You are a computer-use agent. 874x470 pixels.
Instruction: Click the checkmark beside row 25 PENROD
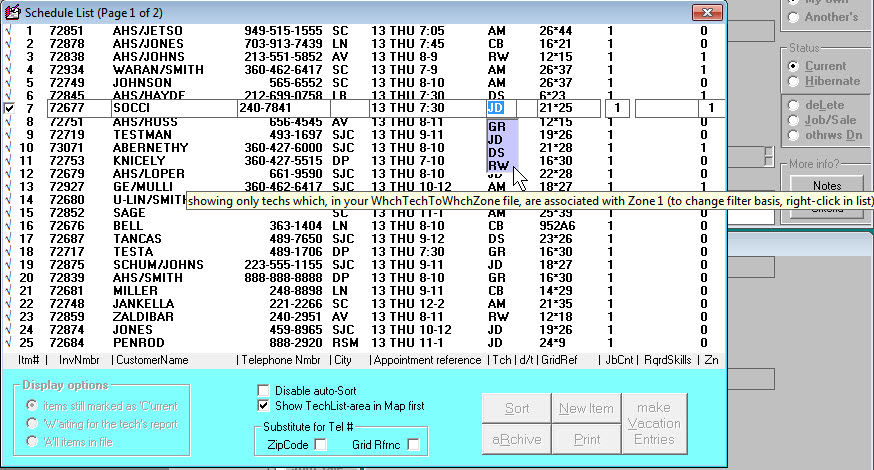tap(9, 342)
